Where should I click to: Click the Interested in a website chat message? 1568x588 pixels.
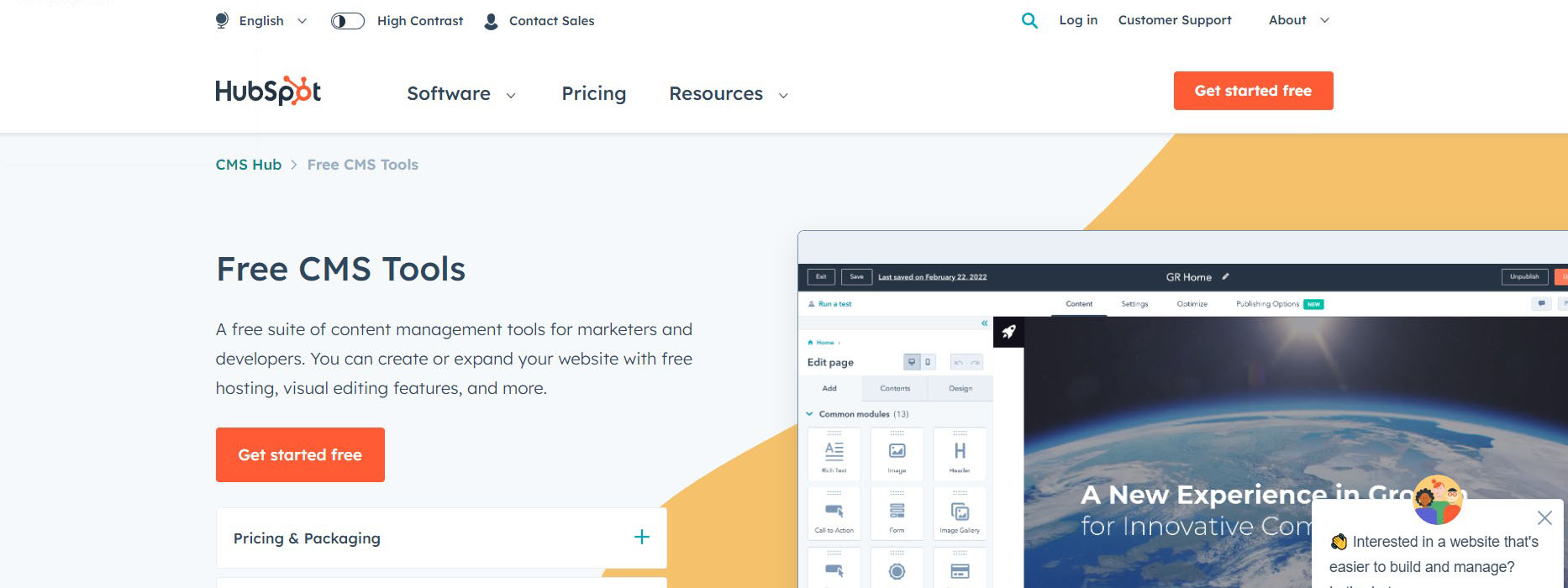click(x=1434, y=554)
